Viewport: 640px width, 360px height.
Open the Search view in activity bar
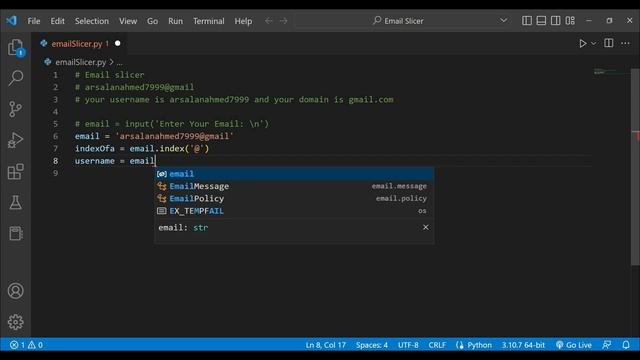16,78
